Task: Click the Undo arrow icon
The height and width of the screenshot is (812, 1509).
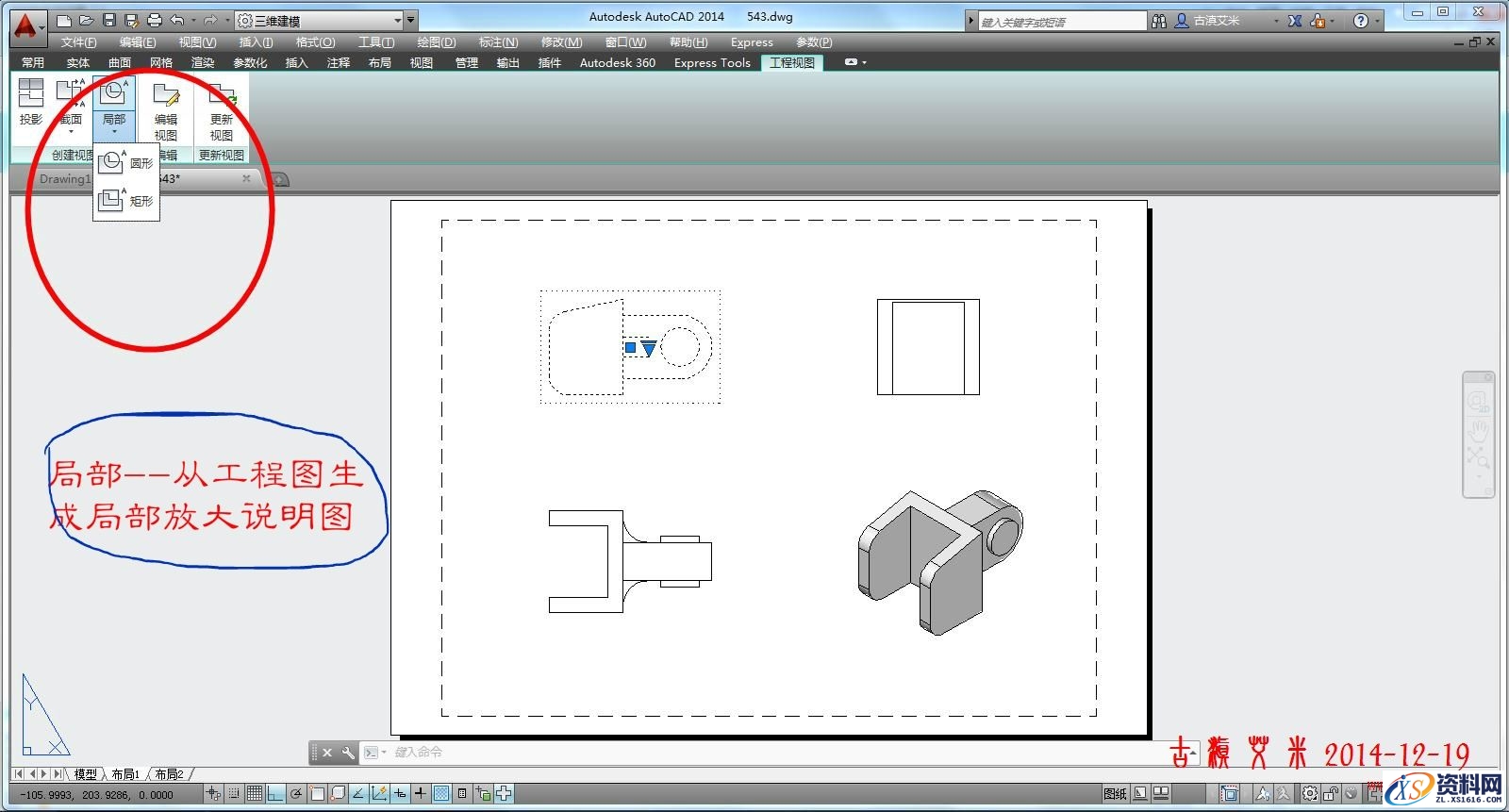Action: [177, 20]
